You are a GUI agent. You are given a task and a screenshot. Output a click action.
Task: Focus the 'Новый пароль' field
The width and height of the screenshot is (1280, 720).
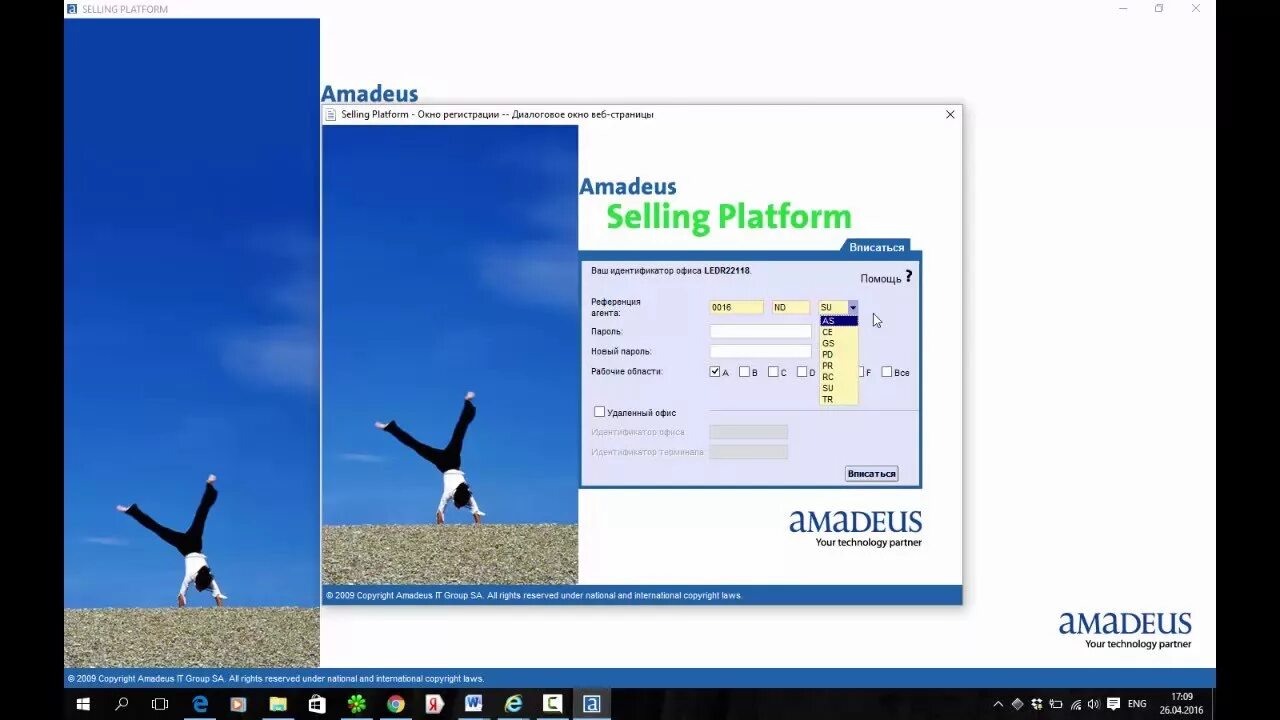point(760,351)
